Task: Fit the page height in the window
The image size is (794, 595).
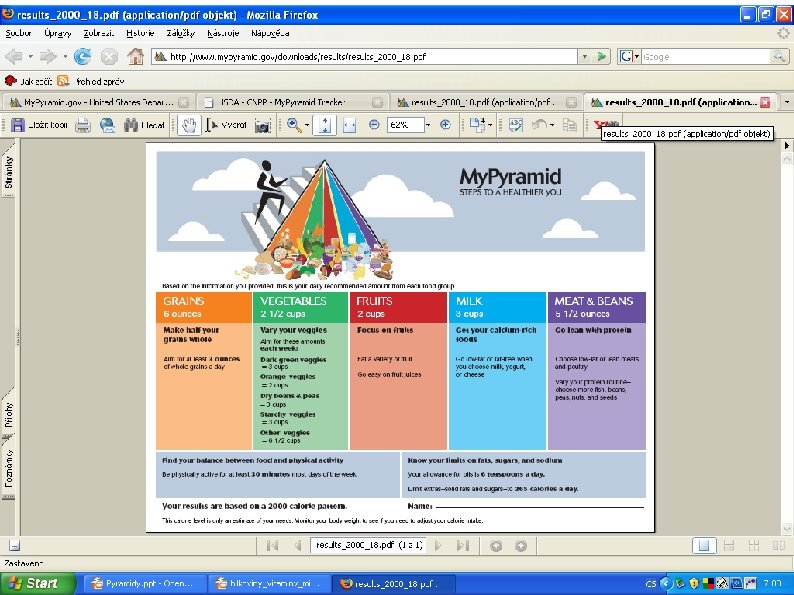Action: (325, 125)
